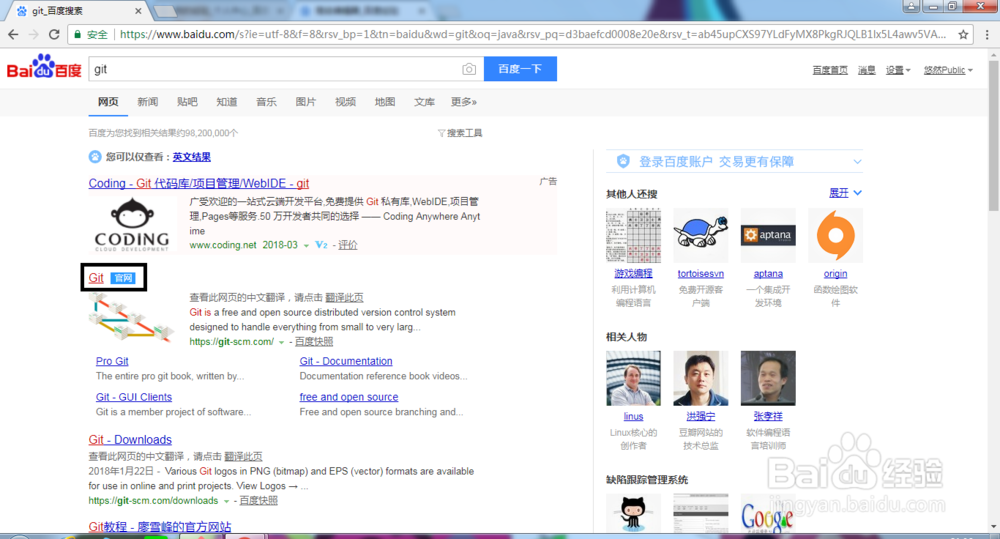Switch to the 音乐 tab
The image size is (1000, 539).
266,102
